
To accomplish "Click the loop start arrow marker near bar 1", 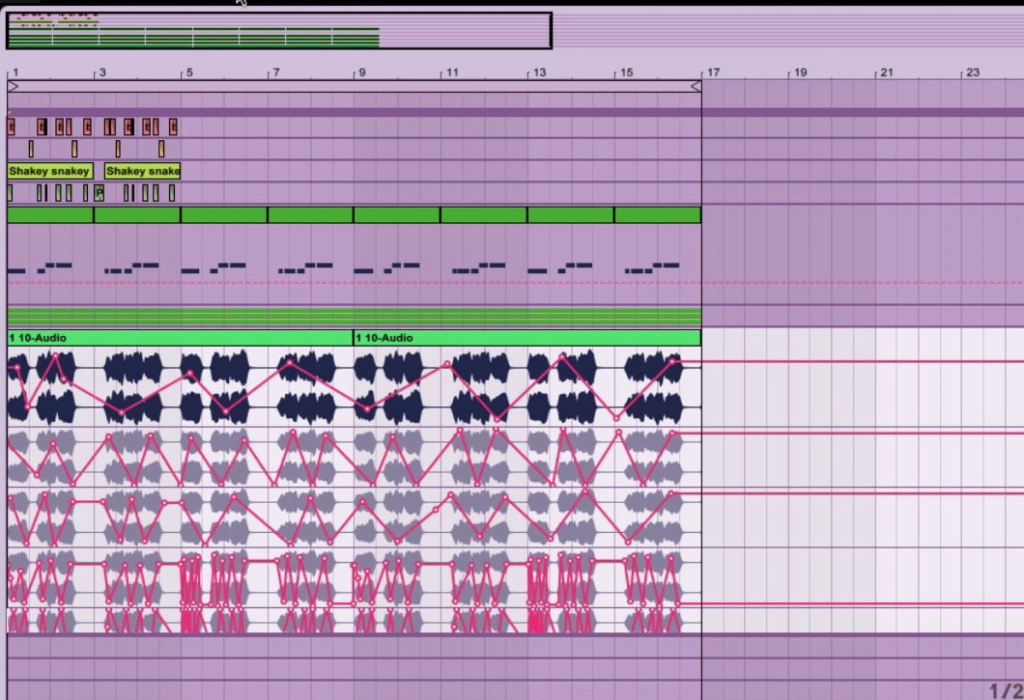I will click(x=12, y=87).
